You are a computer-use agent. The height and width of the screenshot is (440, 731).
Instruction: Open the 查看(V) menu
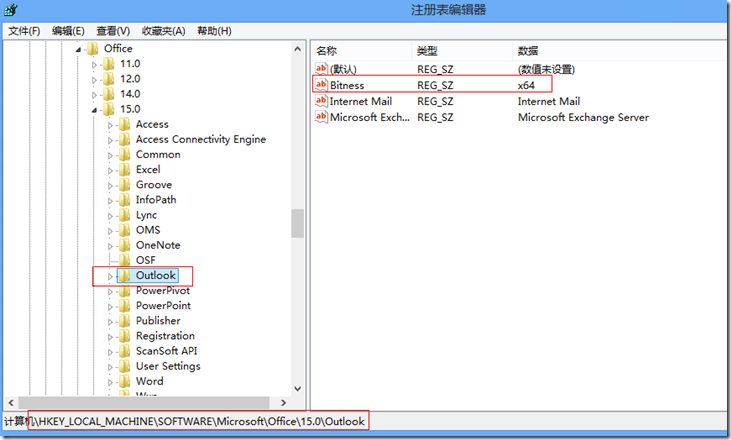pos(113,31)
